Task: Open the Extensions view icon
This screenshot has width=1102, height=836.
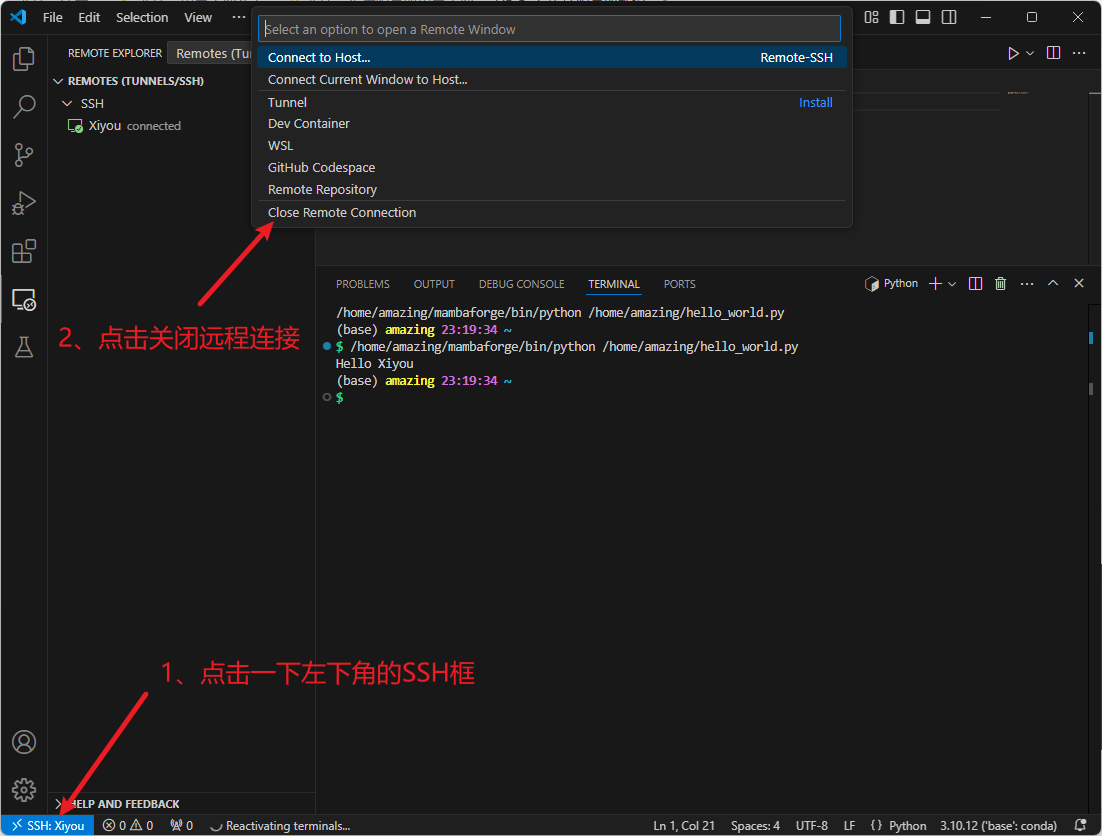Action: click(x=23, y=251)
